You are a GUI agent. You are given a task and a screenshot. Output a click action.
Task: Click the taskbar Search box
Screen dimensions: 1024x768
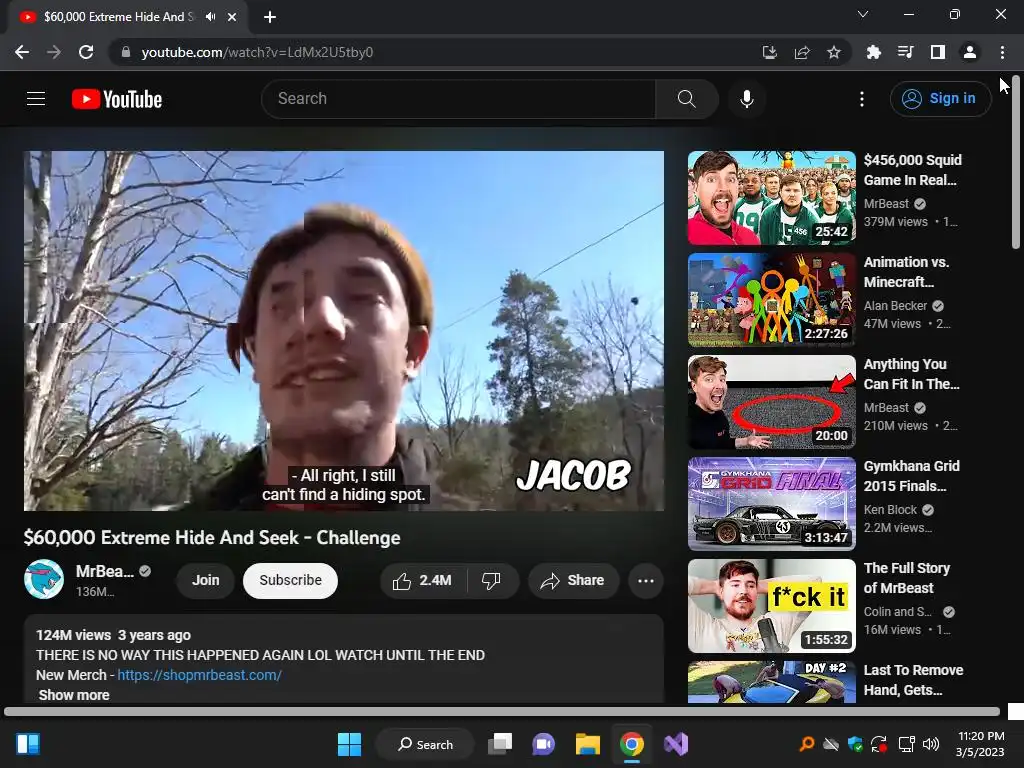pyautogui.click(x=425, y=744)
